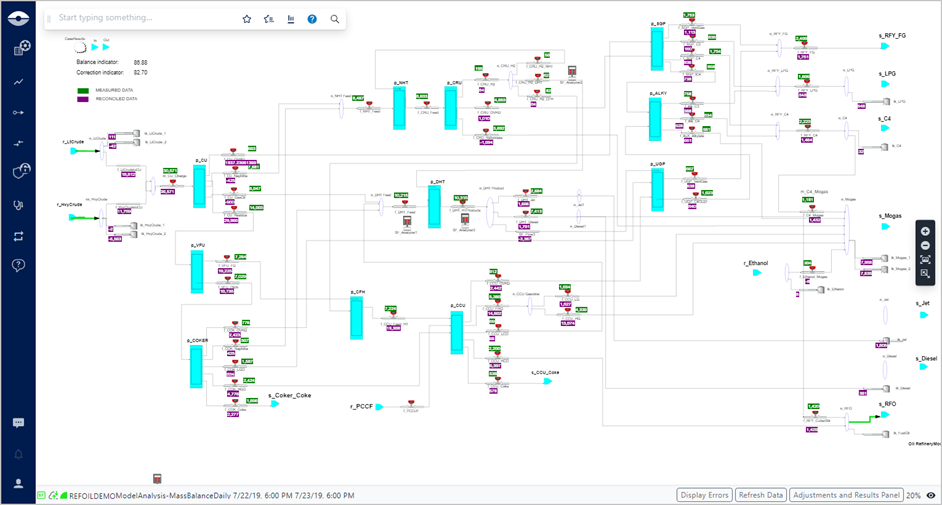Open the Adjustments and Results Panel
The height and width of the screenshot is (505, 942).
(846, 495)
